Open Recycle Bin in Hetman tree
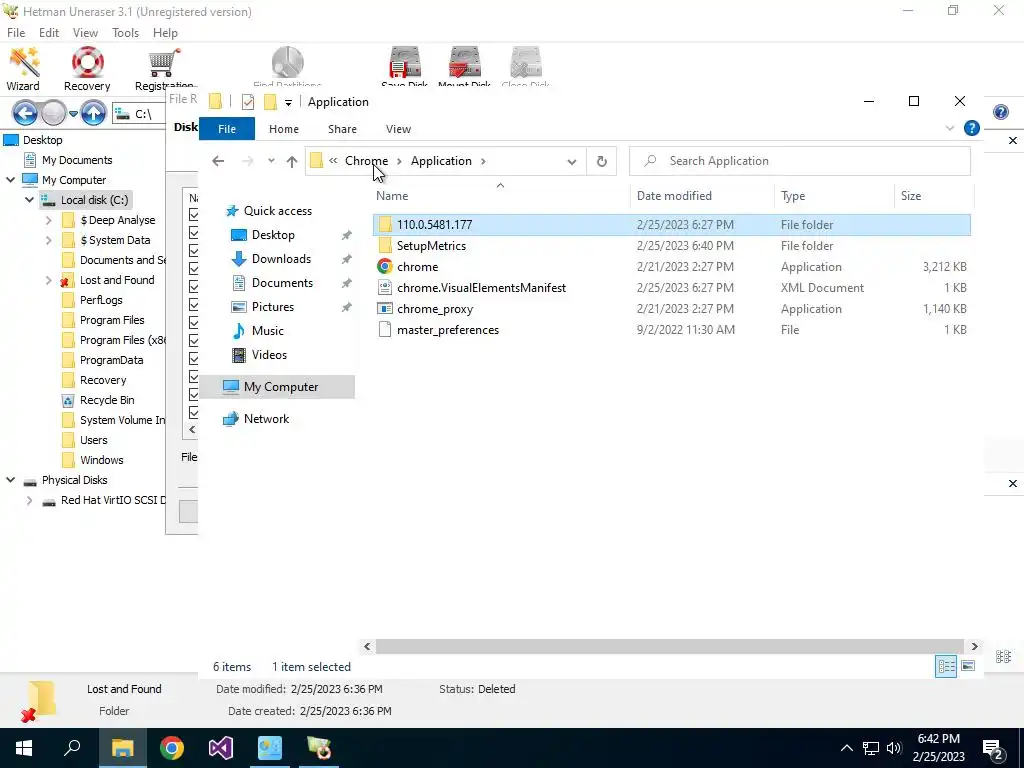This screenshot has height=768, width=1024. tap(107, 400)
